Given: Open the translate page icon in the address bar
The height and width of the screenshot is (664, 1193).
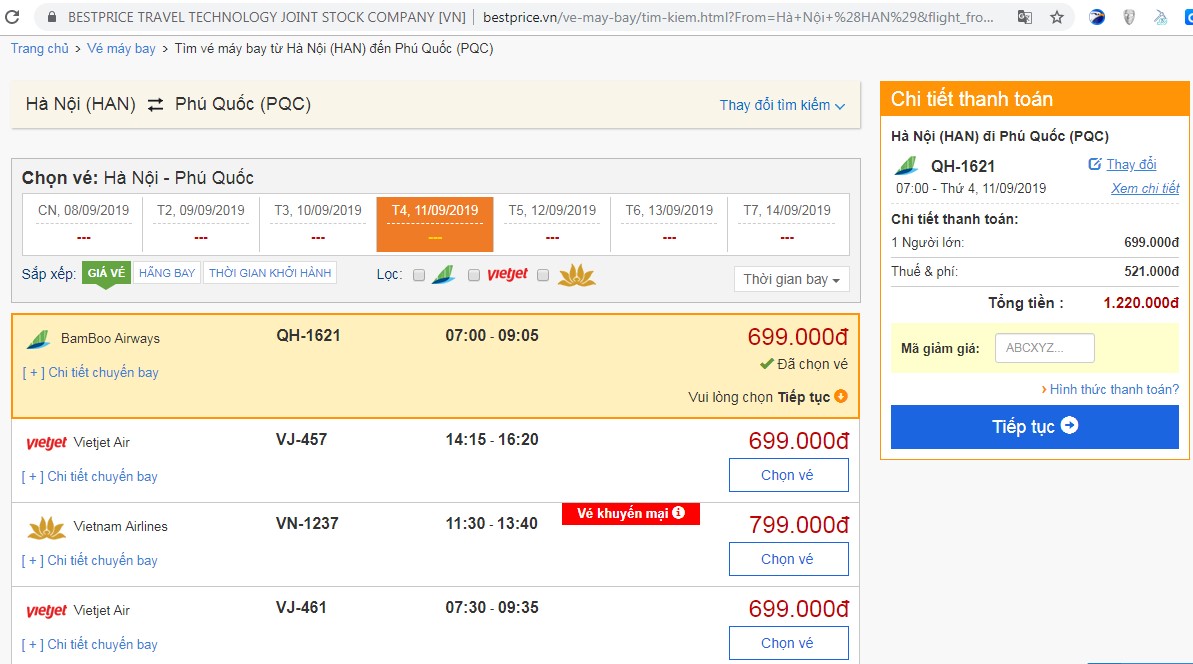Looking at the screenshot, I should 1025,17.
